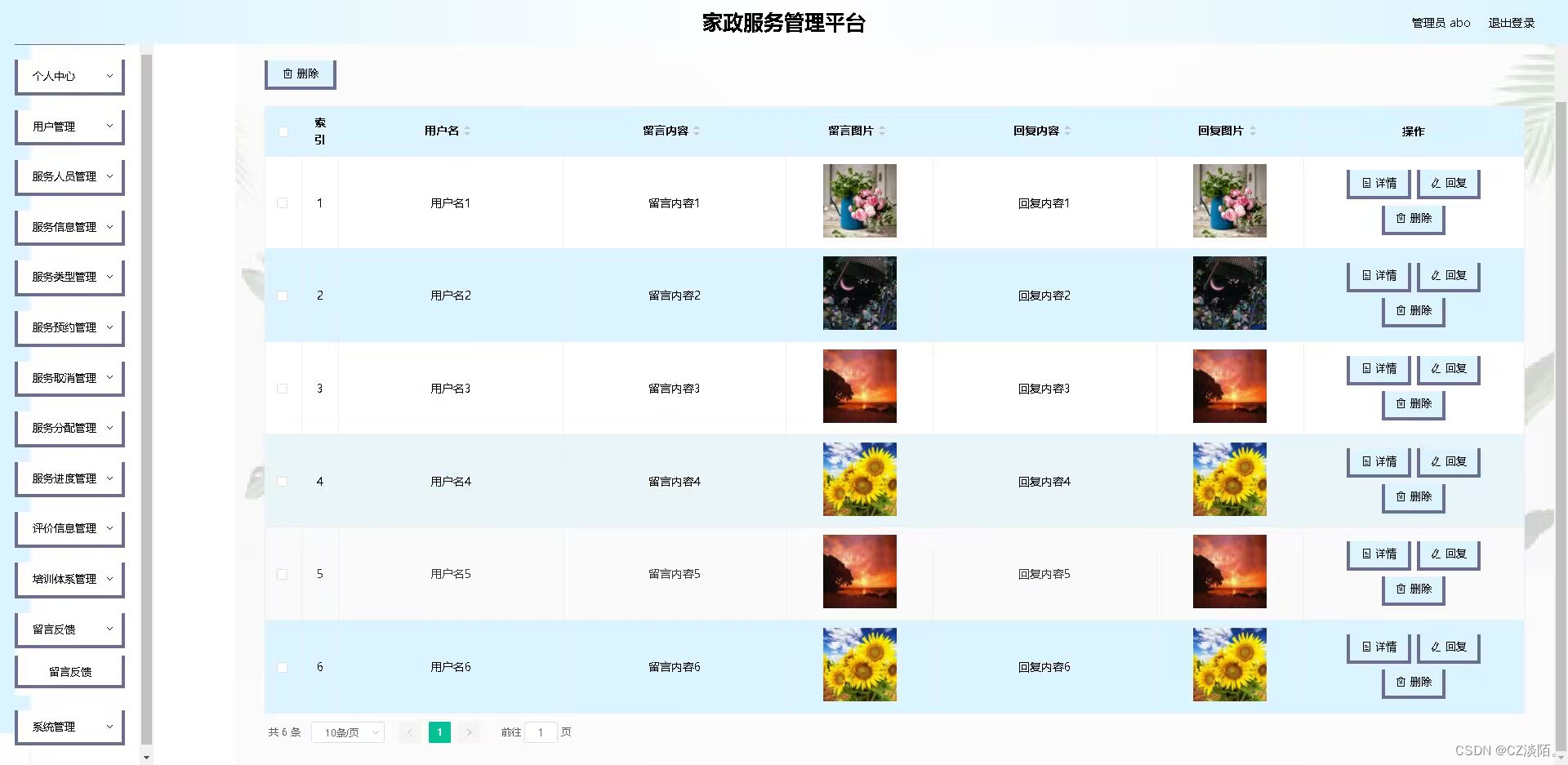The image size is (1568, 765).
Task: Expand the 服务进度管理 sidebar menu
Action: [69, 478]
